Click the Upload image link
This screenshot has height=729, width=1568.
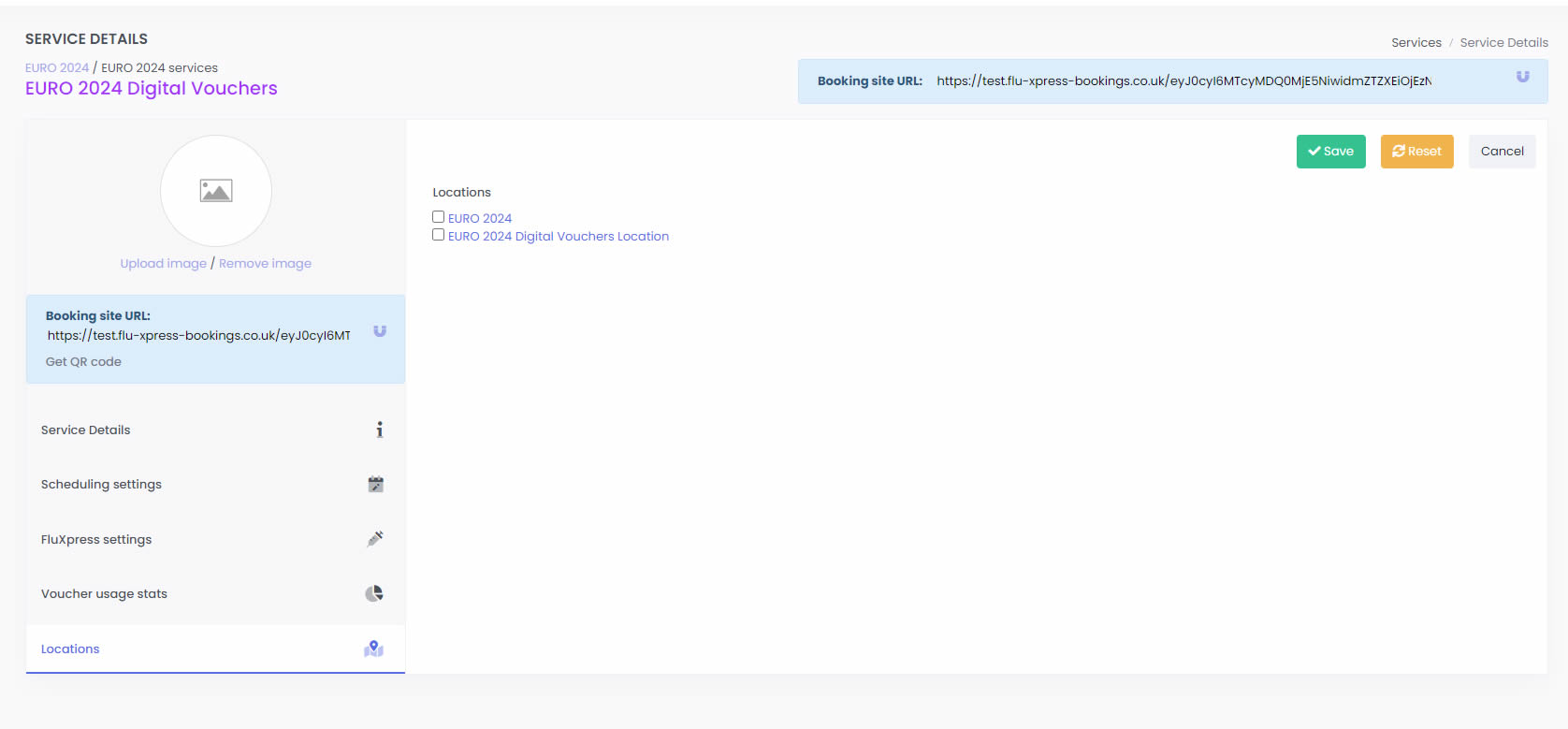point(163,264)
